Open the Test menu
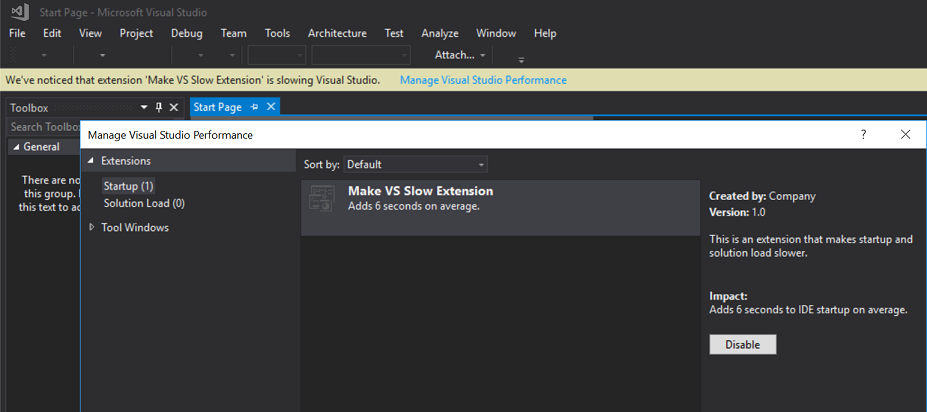Screen dimensions: 927x412 394,33
